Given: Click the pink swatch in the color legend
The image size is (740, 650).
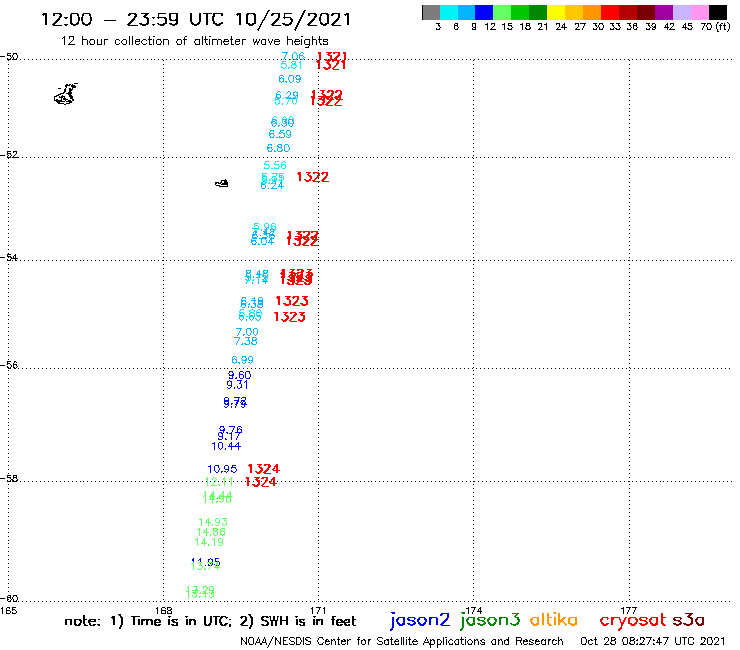Looking at the screenshot, I should 699,12.
